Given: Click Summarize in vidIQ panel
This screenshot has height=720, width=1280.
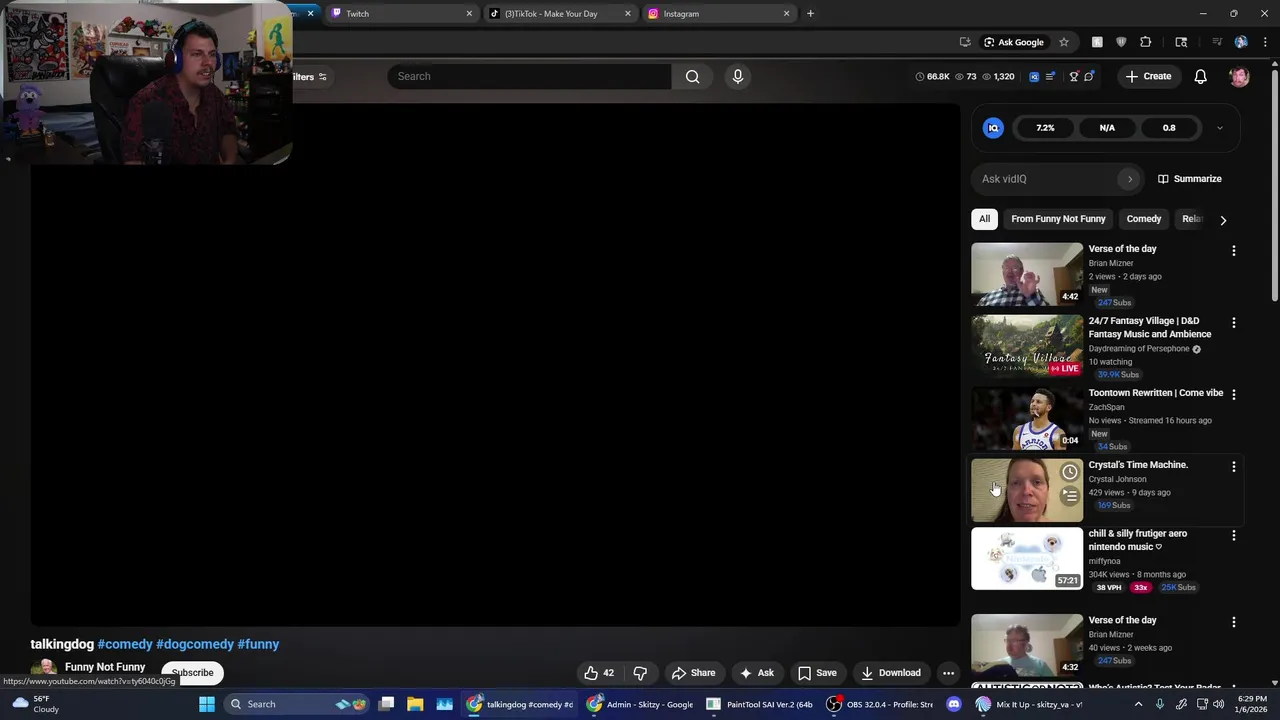Looking at the screenshot, I should pyautogui.click(x=1189, y=179).
